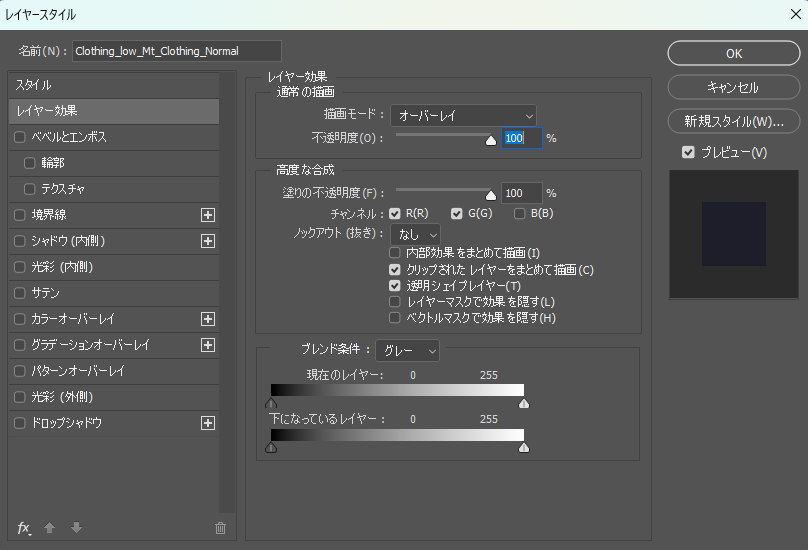Click the plus icon beside シャドウ (内側)

tap(208, 241)
